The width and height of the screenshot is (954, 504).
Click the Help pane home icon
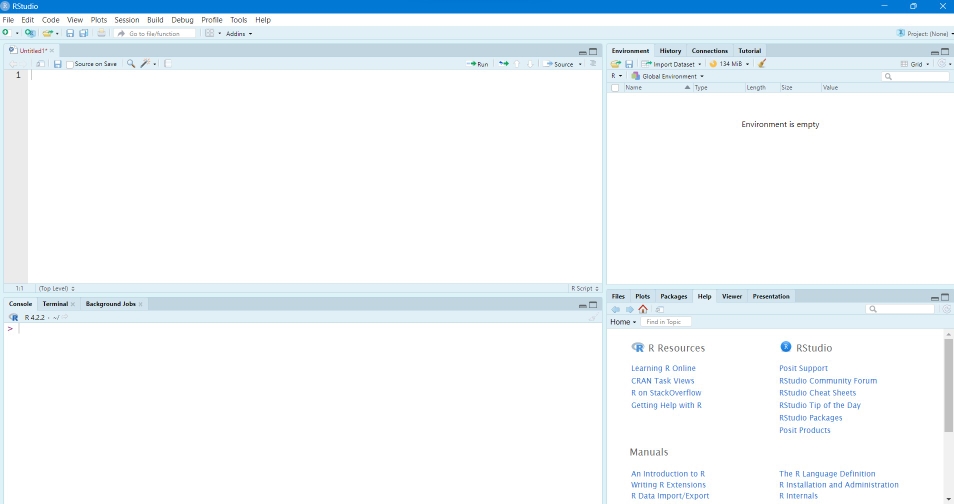click(643, 309)
